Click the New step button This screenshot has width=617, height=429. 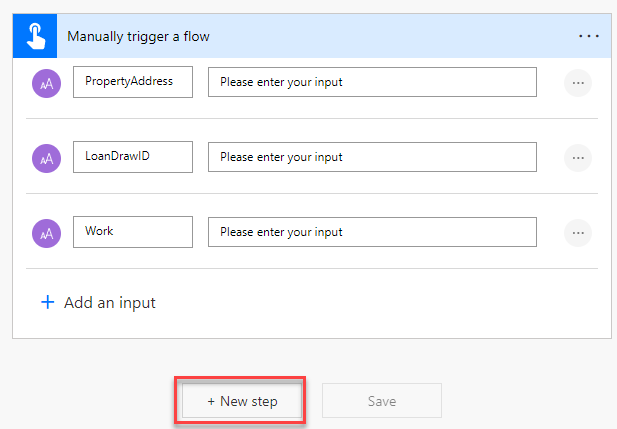click(x=242, y=401)
